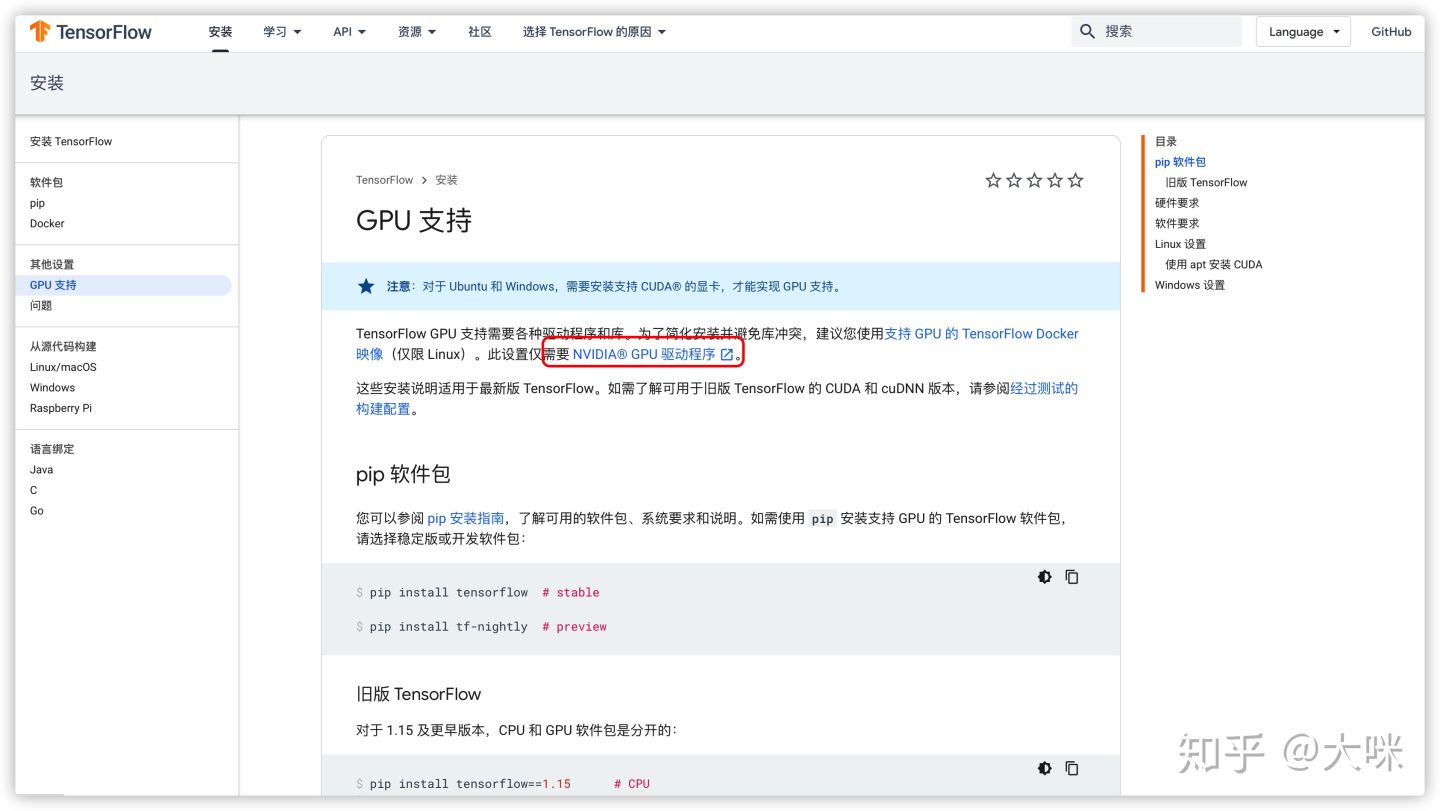
Task: Open the 社区 menu item
Action: tap(479, 31)
